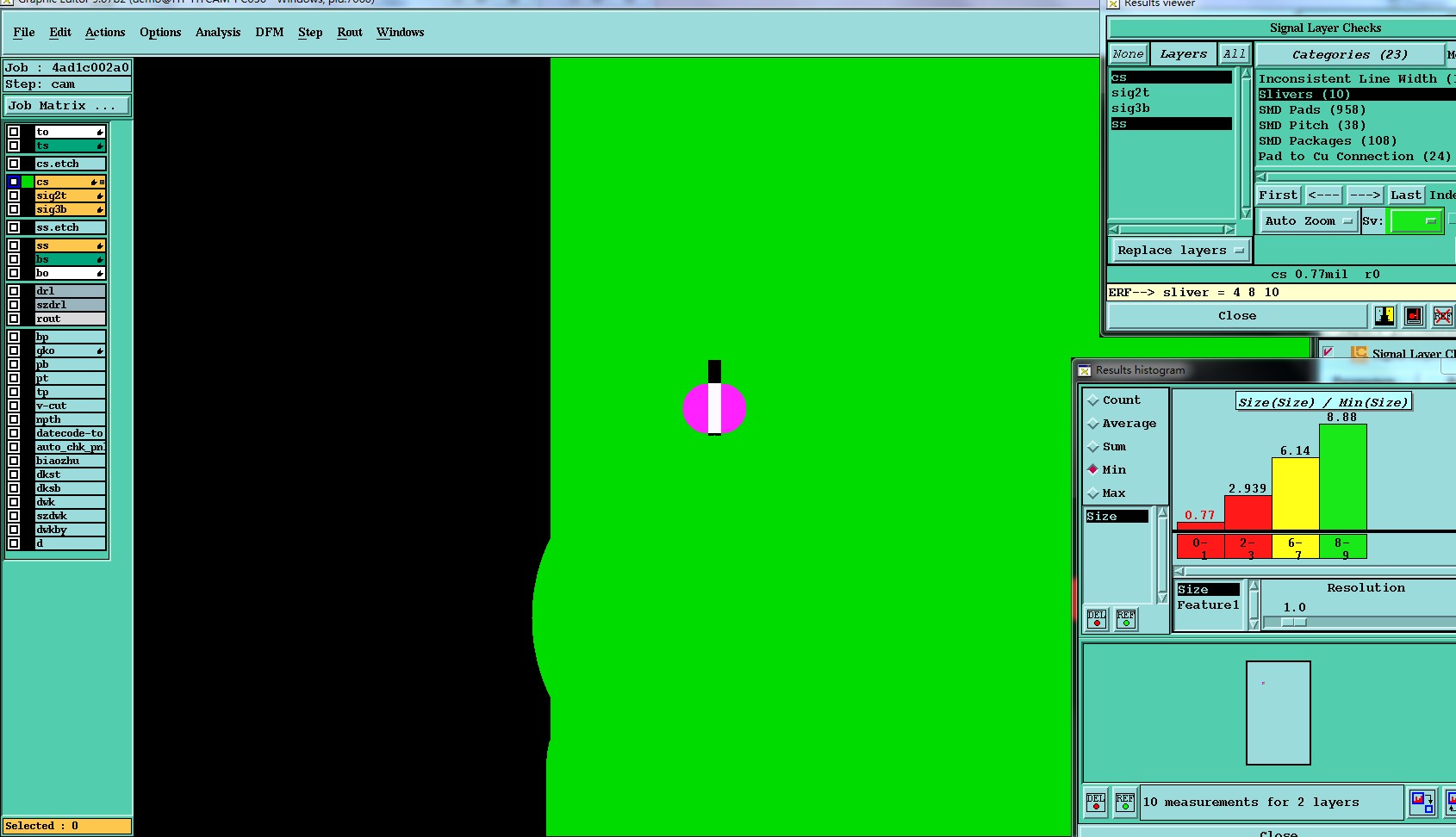
Task: Click the board overview thumbnail in histogram
Action: 1279,713
